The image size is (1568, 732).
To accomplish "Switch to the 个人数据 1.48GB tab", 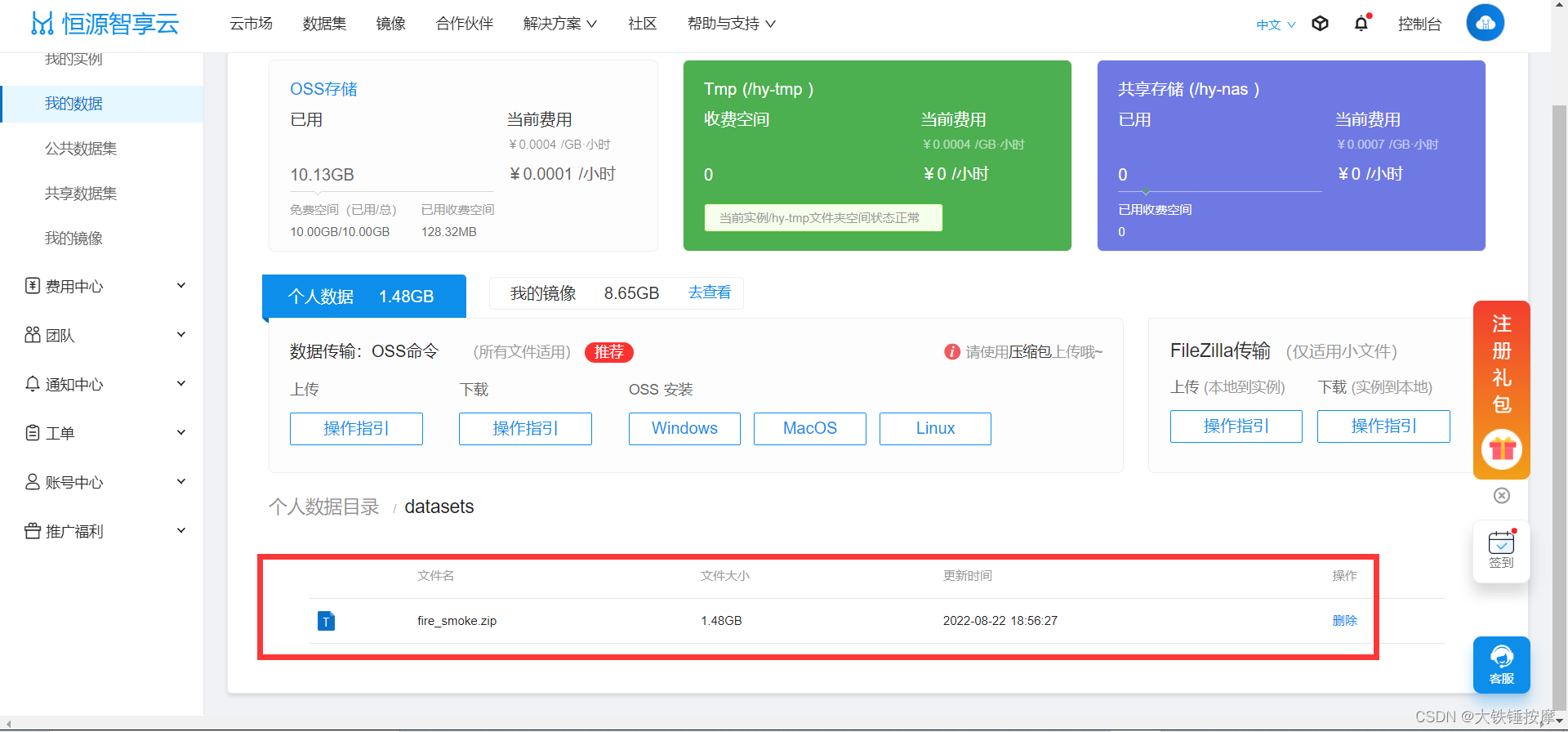I will (x=364, y=297).
